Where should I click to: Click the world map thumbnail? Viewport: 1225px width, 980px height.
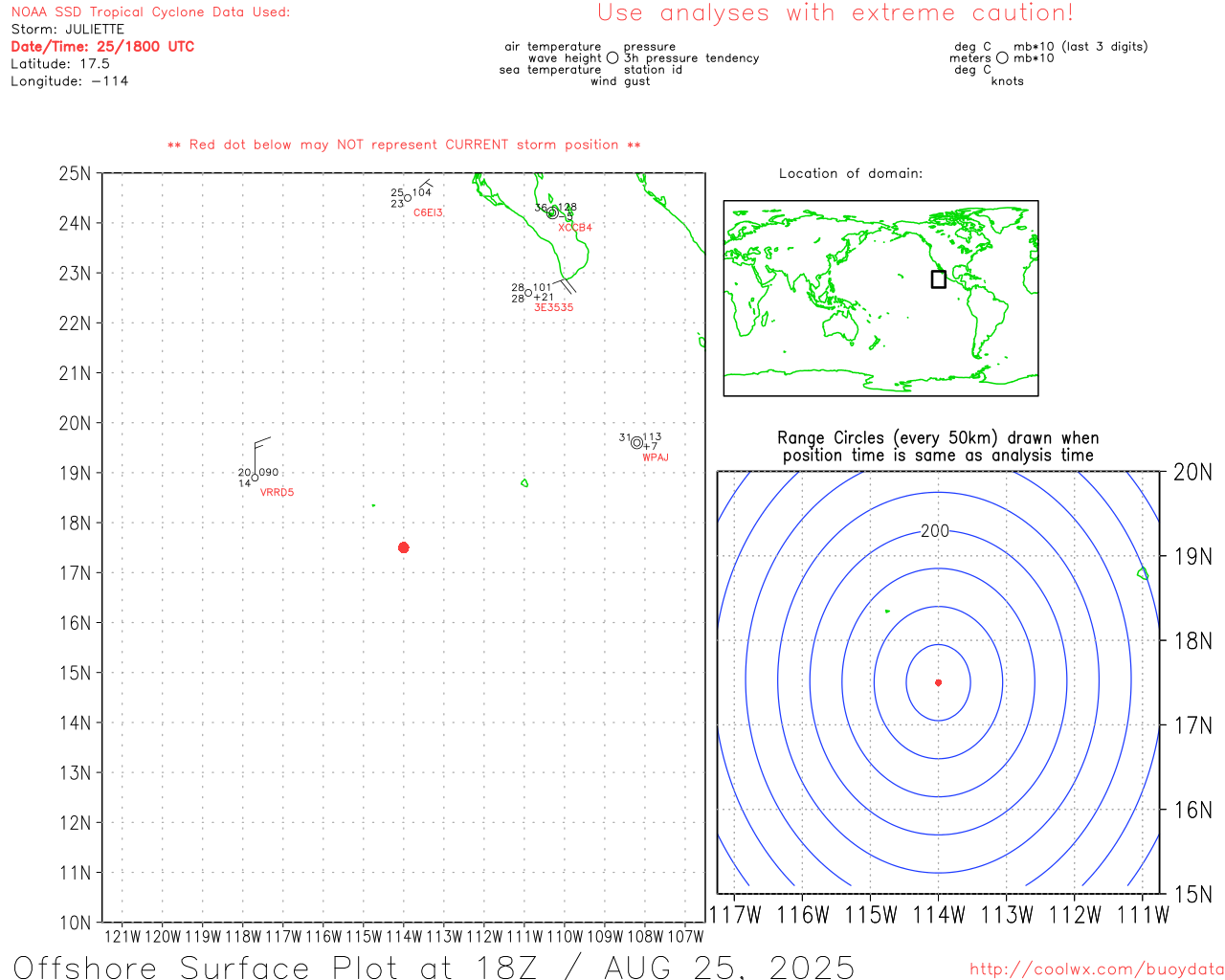[x=880, y=298]
